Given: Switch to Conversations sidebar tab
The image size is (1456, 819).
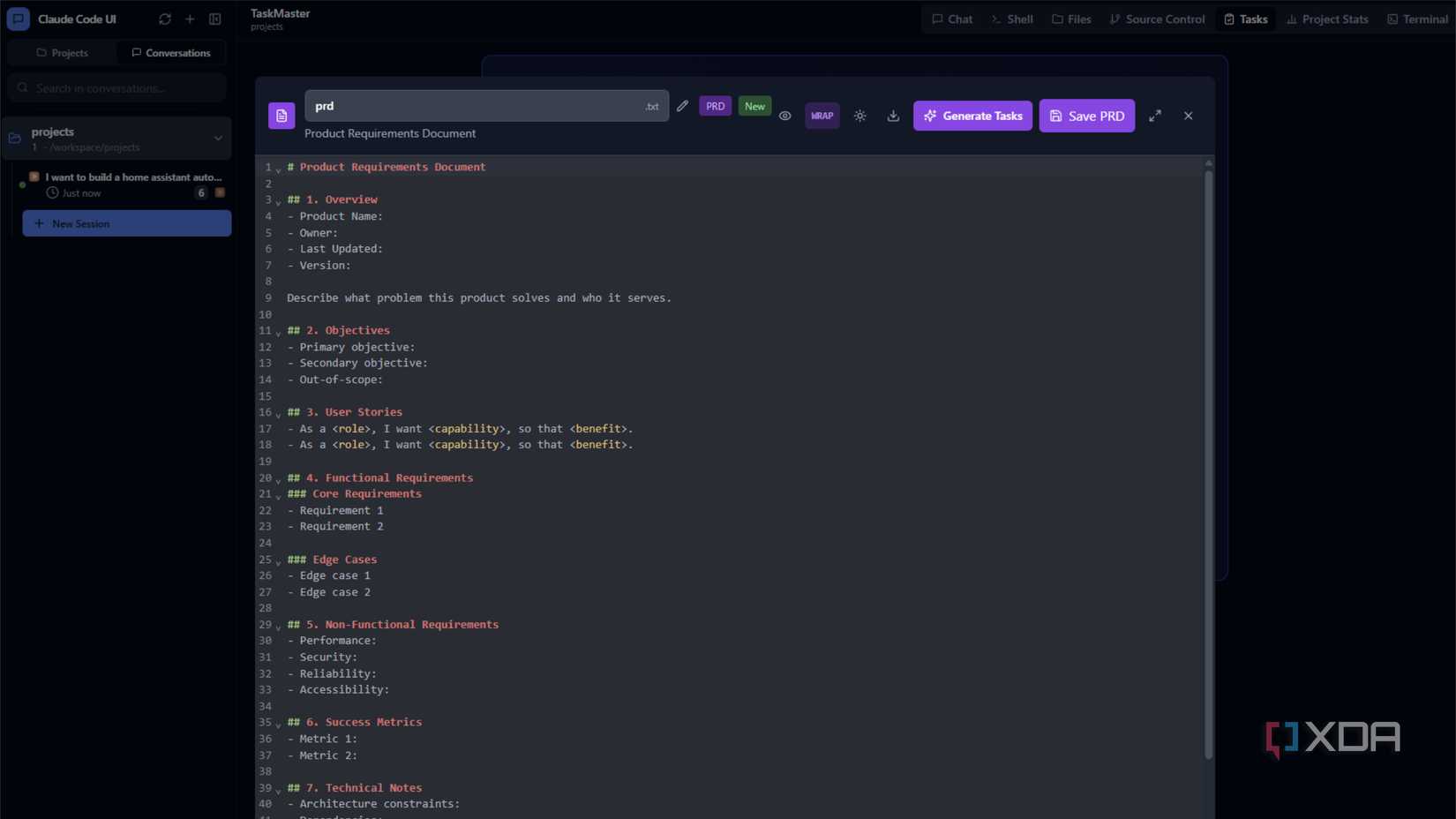Looking at the screenshot, I should pyautogui.click(x=171, y=53).
